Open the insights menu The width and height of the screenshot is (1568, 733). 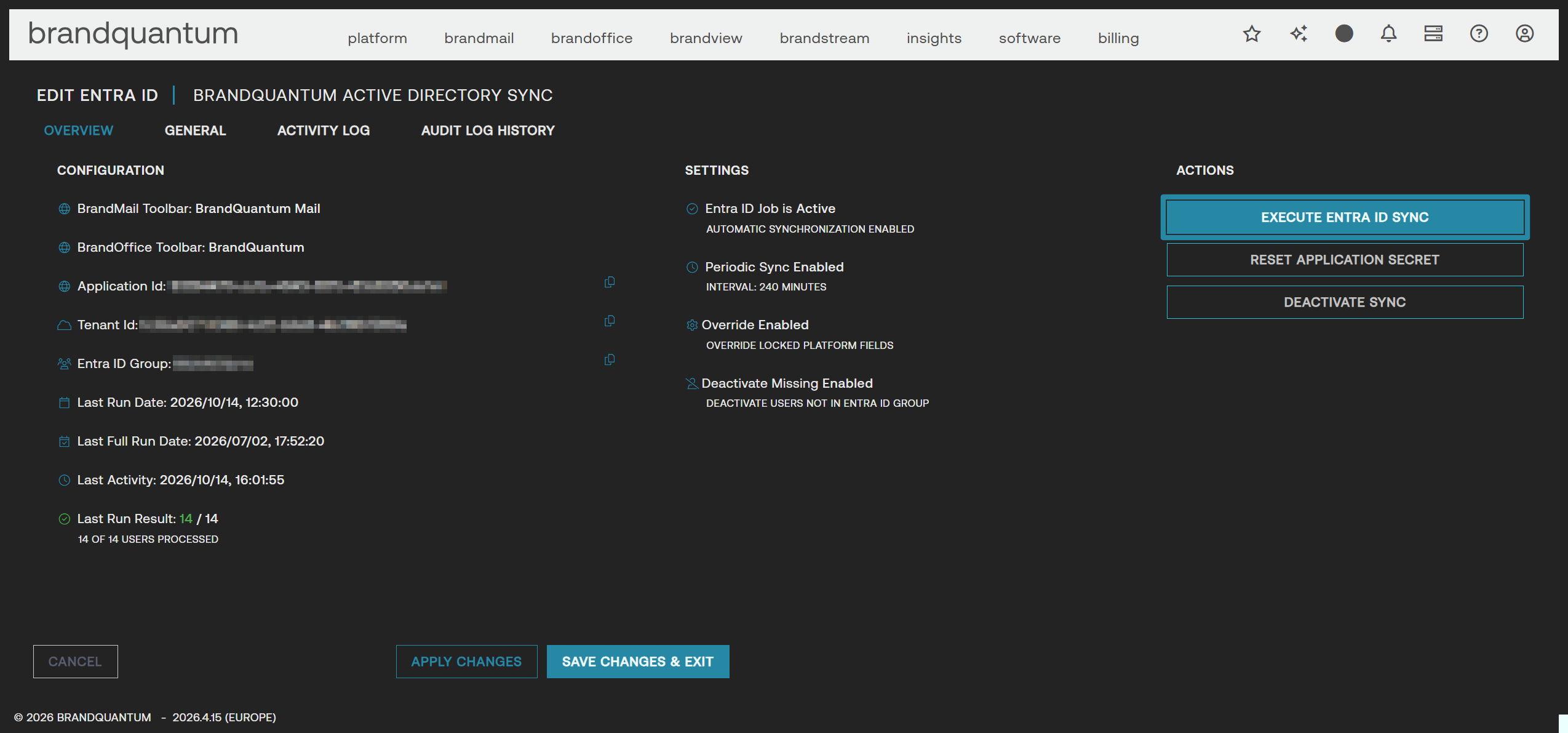click(934, 38)
